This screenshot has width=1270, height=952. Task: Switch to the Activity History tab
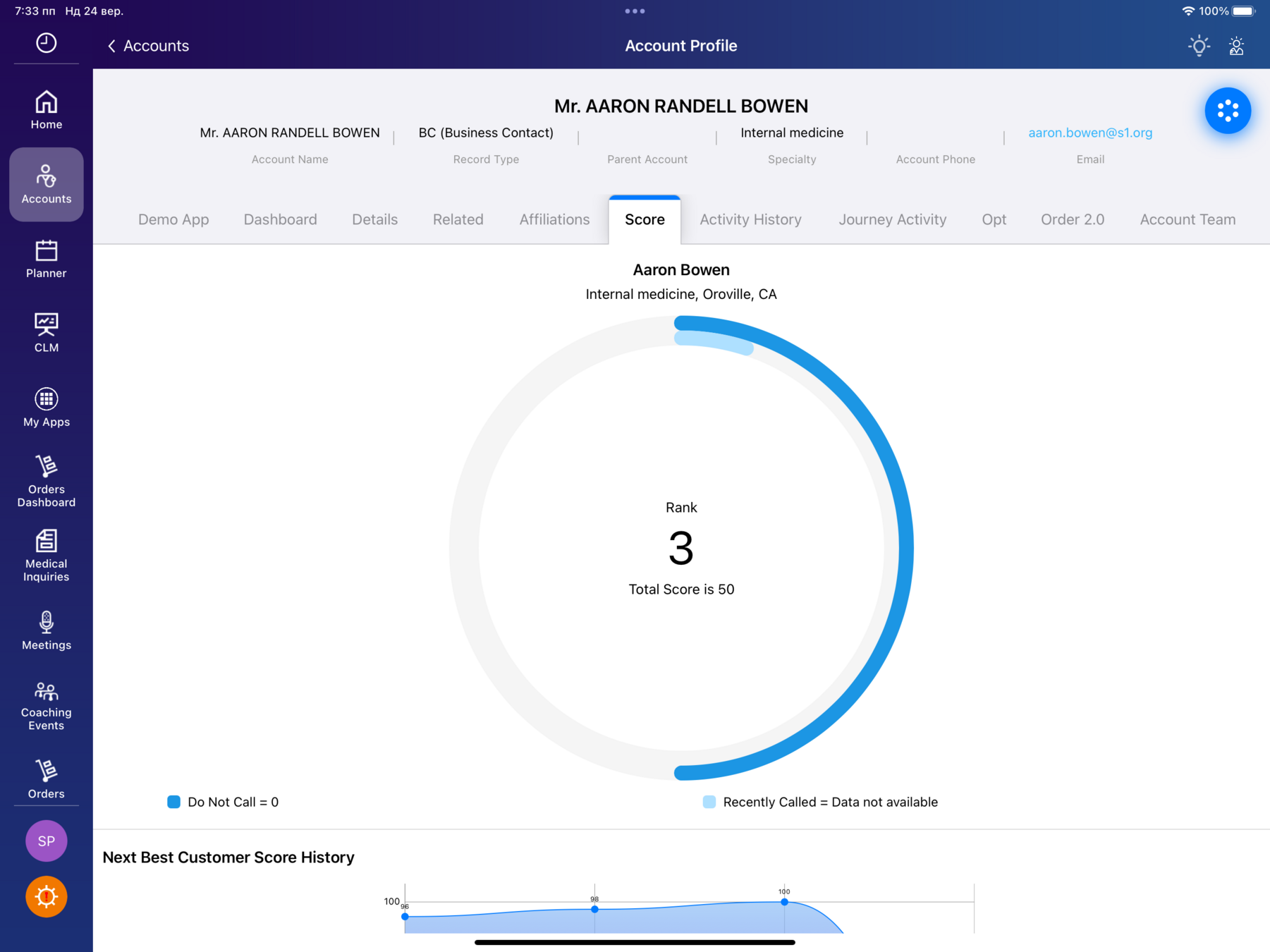[x=750, y=219]
